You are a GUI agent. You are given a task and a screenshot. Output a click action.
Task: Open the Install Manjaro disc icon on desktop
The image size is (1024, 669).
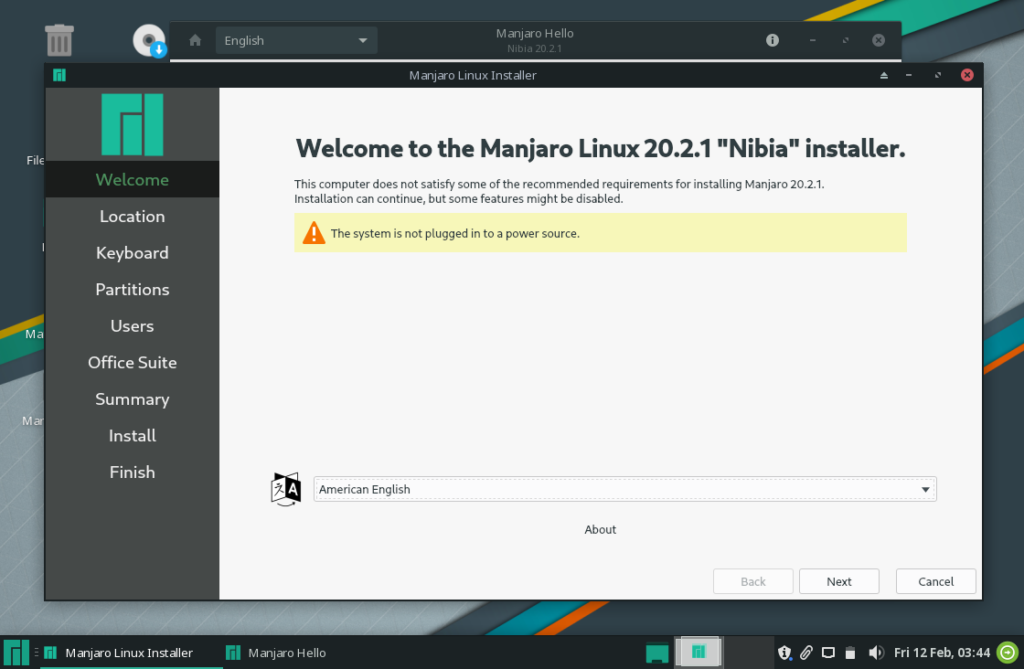point(150,41)
